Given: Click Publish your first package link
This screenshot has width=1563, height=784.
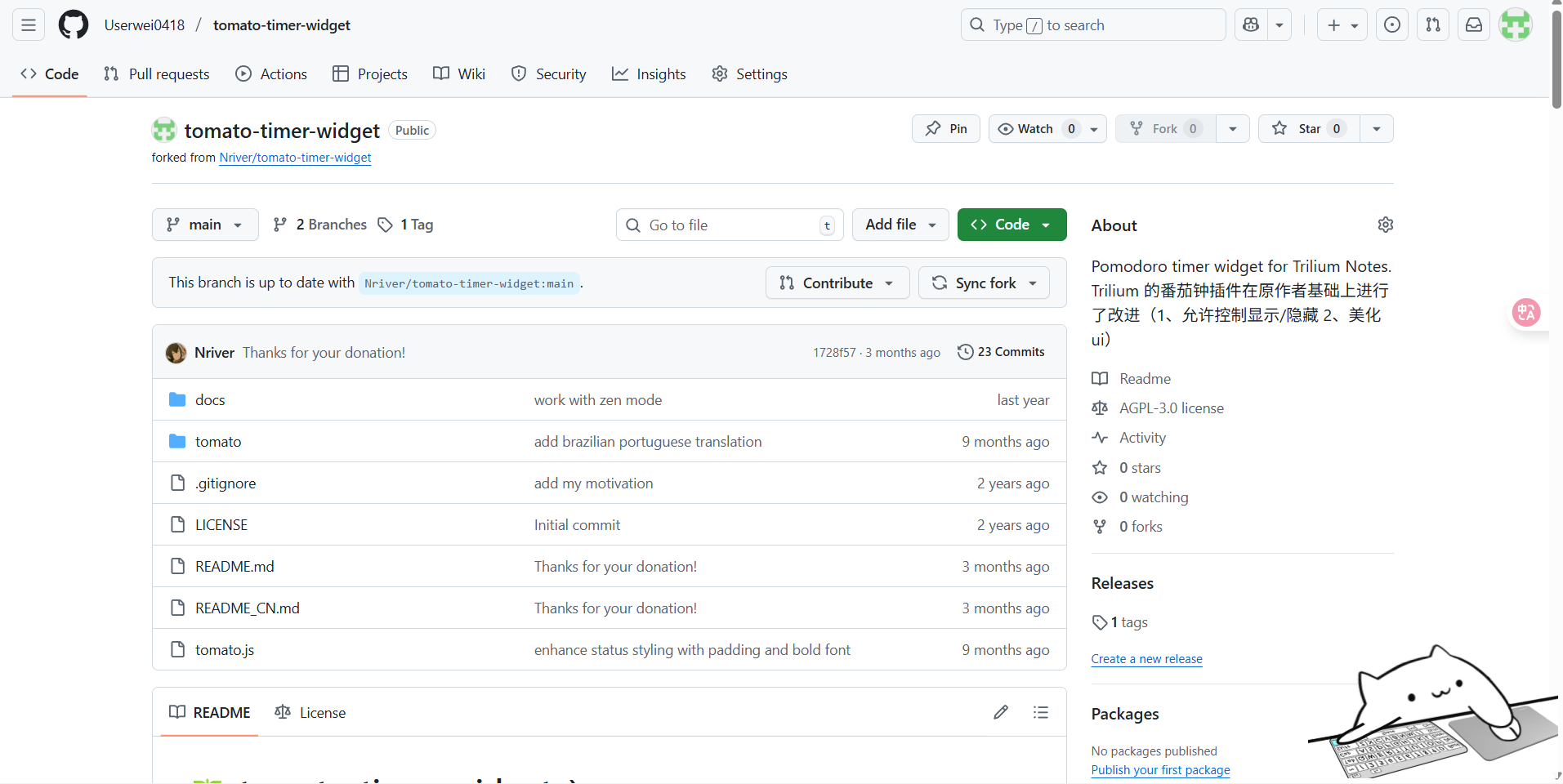Looking at the screenshot, I should (1160, 770).
